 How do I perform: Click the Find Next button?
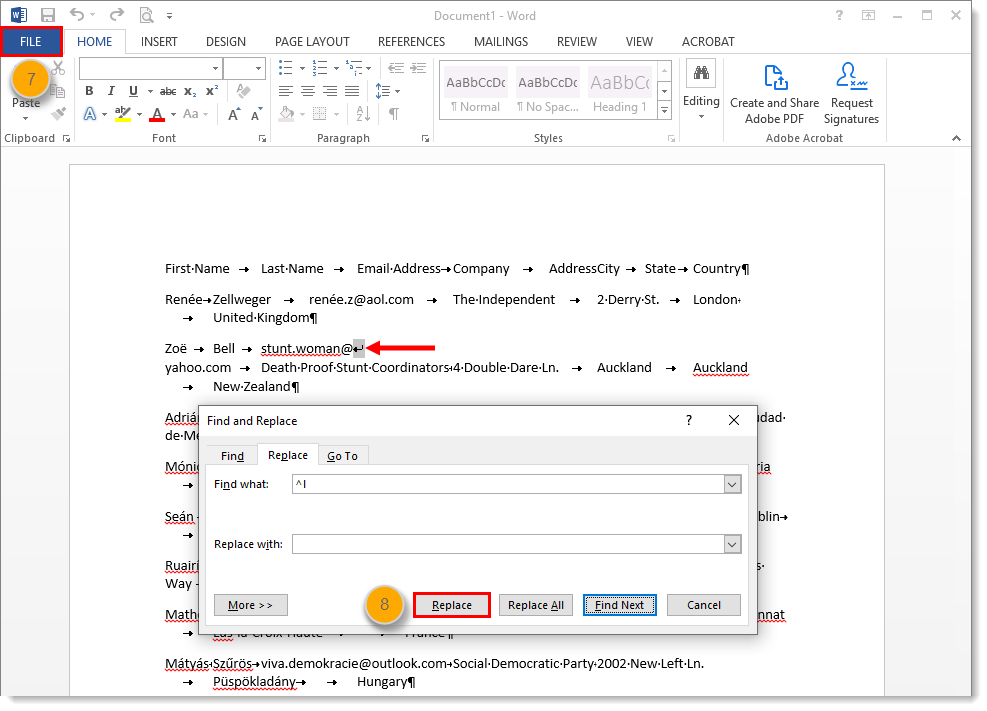click(x=619, y=605)
